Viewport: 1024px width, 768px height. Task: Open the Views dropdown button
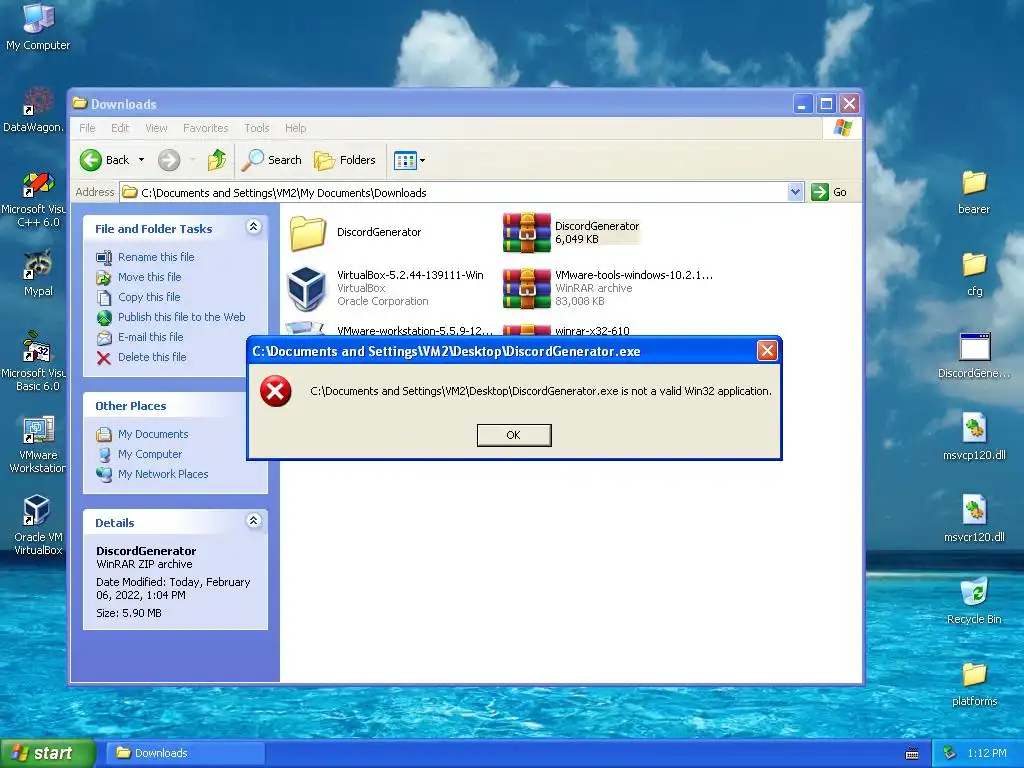pos(409,160)
